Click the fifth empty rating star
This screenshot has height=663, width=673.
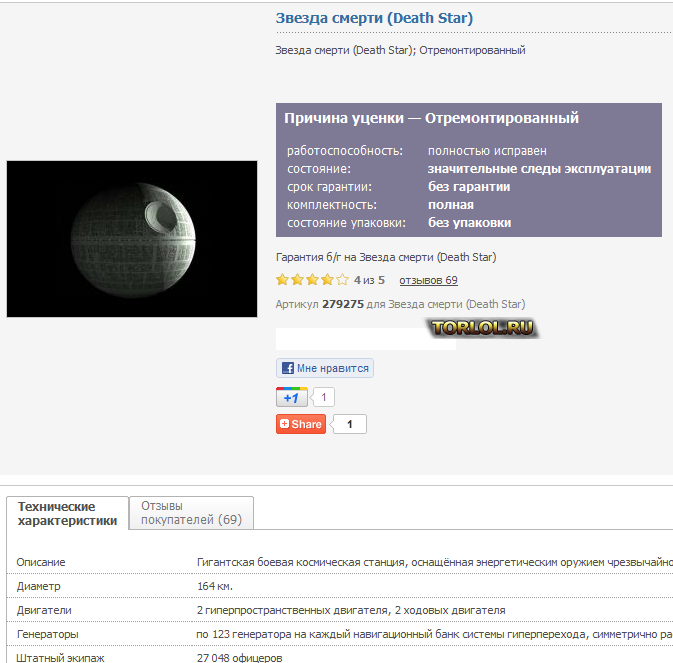point(342,280)
